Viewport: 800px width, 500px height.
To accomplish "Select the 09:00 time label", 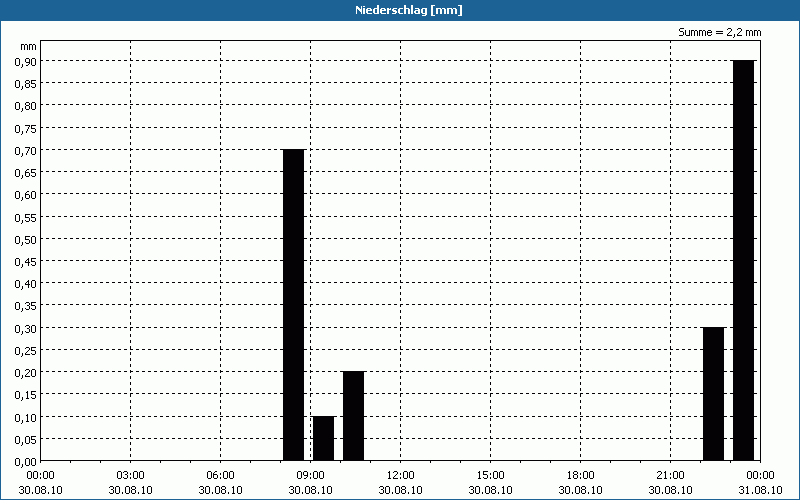I will click(311, 476).
